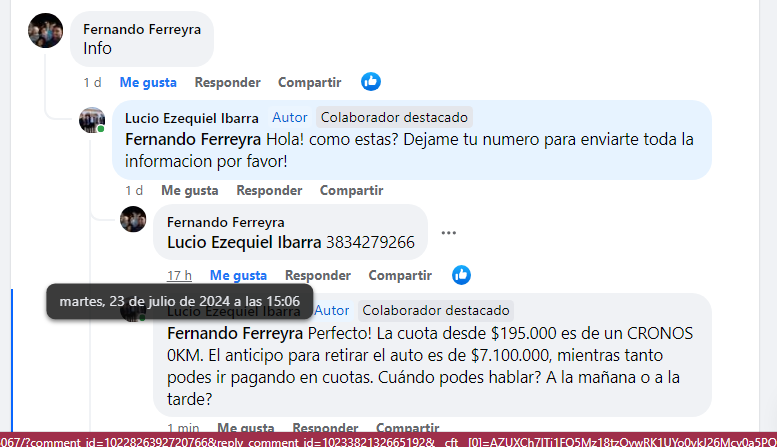Toggle Me gusta on Lucio's first reply

tap(190, 190)
